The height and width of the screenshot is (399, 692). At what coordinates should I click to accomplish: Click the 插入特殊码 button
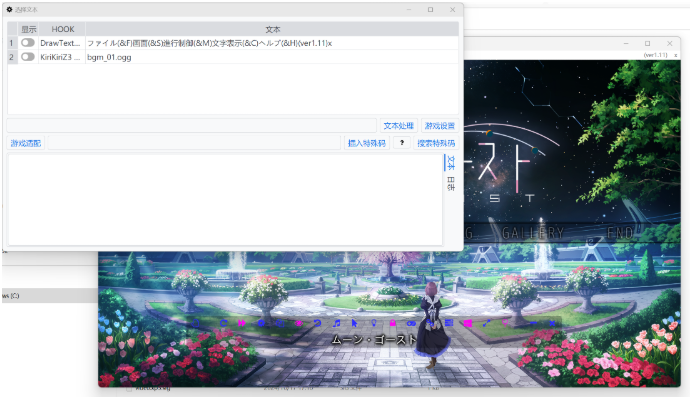coord(367,143)
